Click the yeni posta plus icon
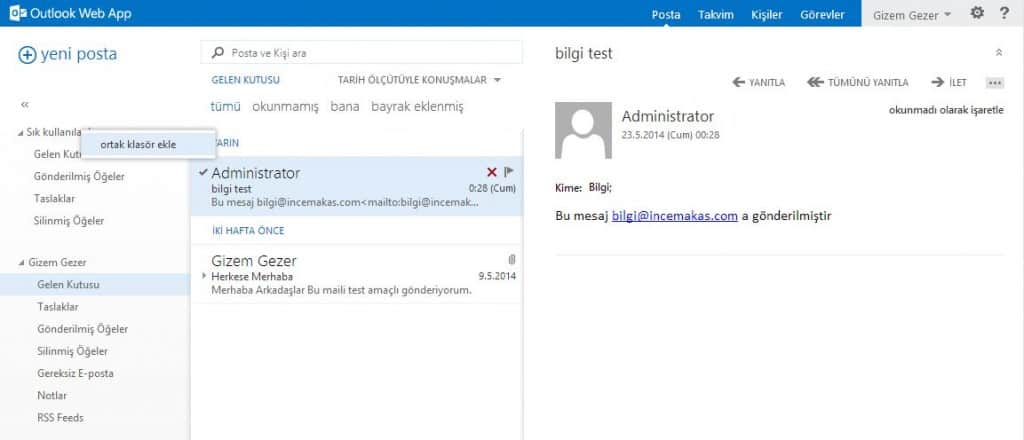This screenshot has height=440, width=1024. (x=27, y=55)
